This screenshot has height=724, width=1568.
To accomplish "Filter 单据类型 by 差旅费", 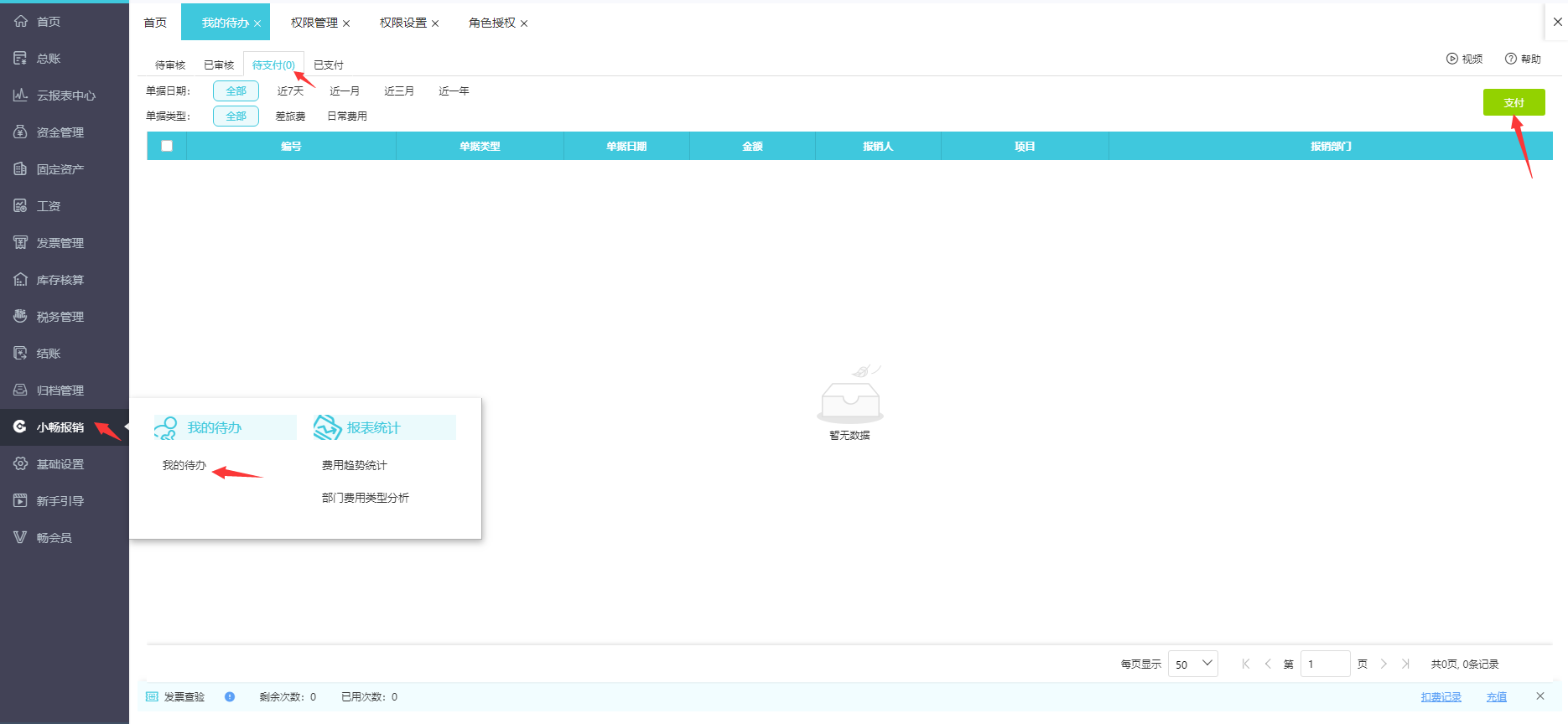I will tap(290, 116).
